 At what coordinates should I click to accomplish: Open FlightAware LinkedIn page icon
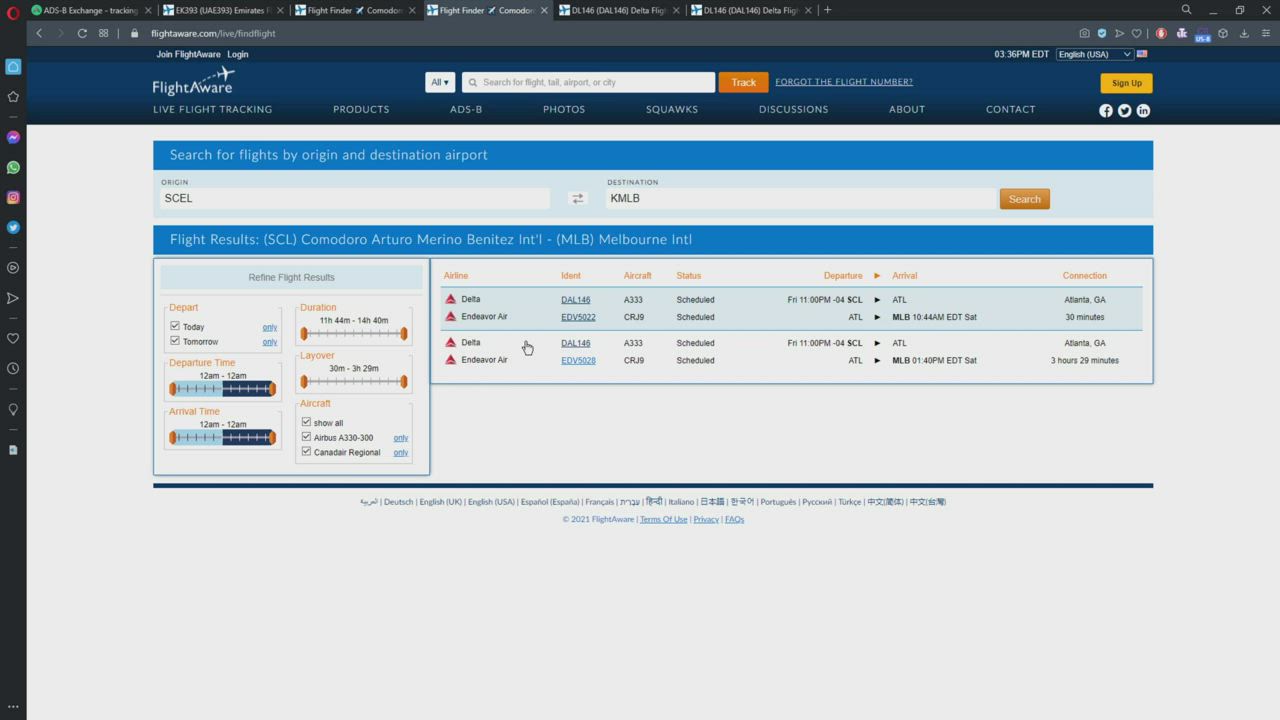tap(1143, 111)
